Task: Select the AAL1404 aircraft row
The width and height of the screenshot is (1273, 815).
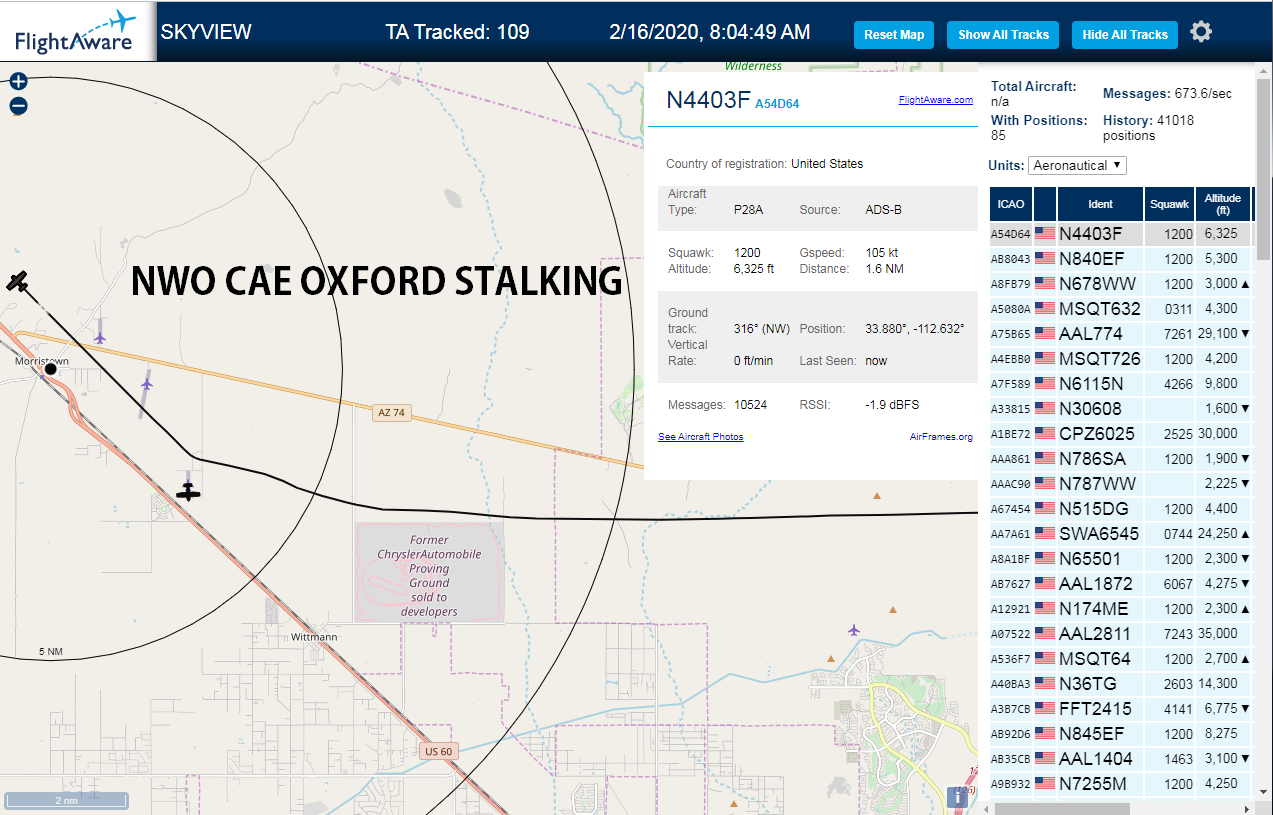Action: point(1120,759)
